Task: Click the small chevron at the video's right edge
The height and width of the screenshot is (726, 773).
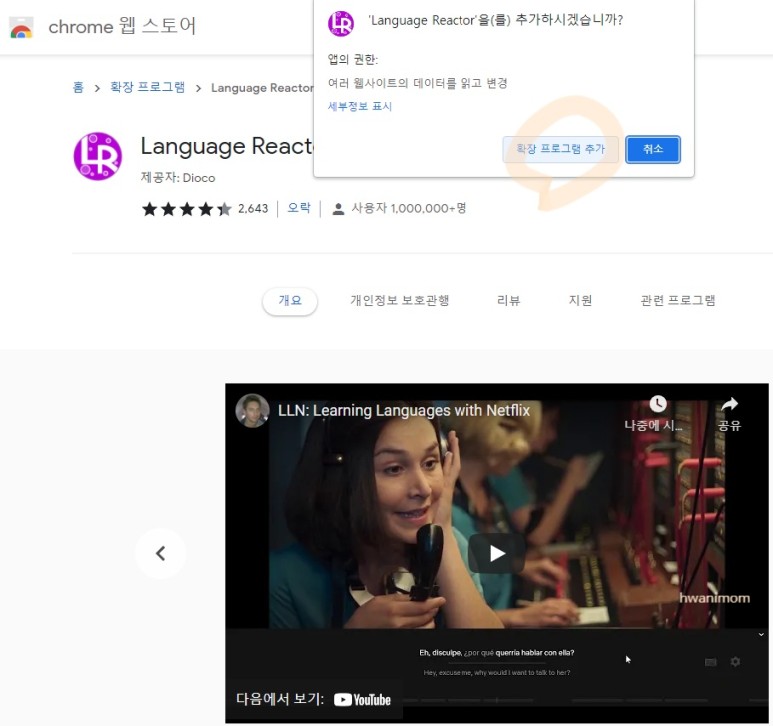Action: [x=761, y=635]
